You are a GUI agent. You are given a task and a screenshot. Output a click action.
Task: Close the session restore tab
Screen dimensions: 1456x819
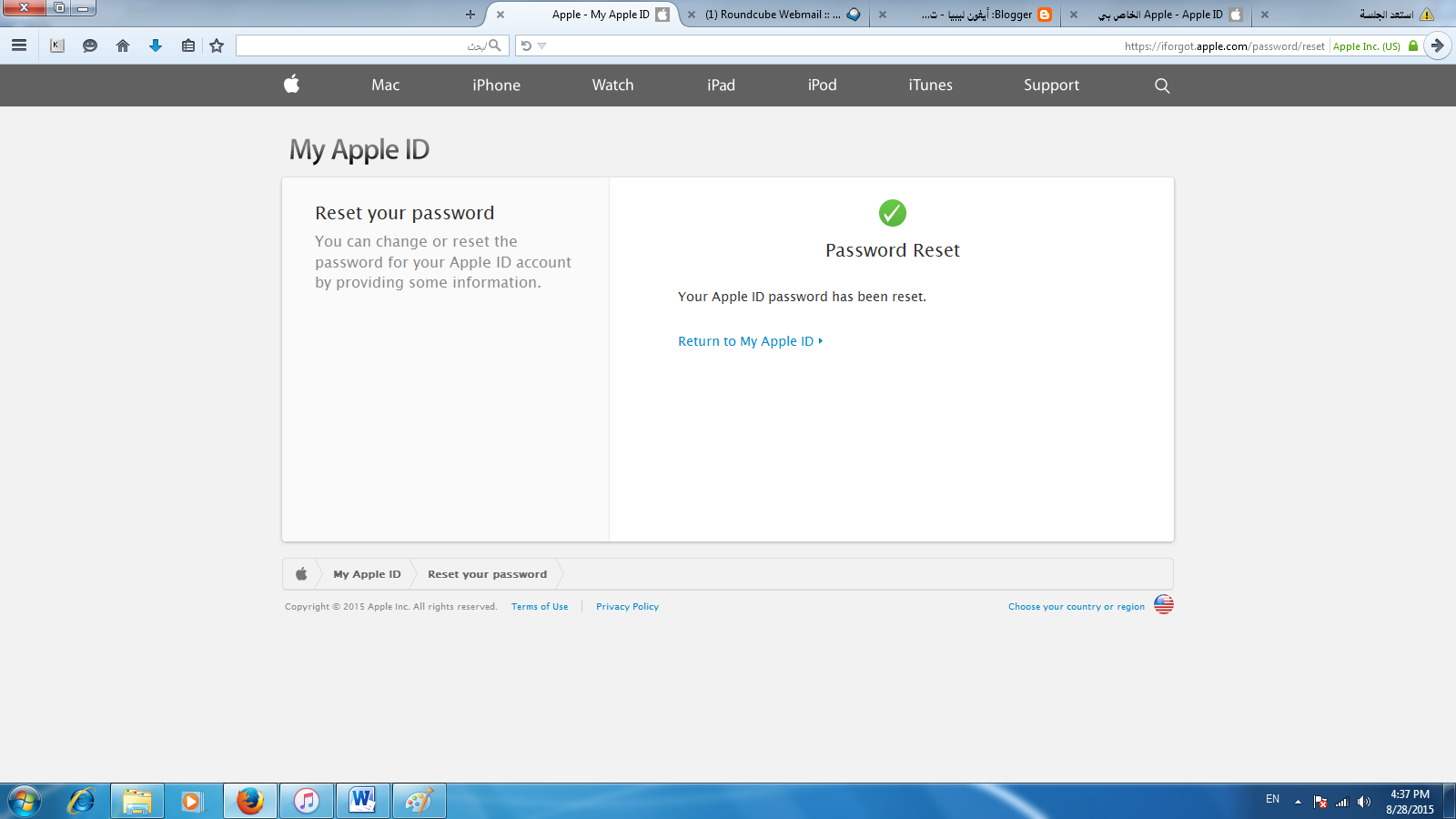click(x=1265, y=15)
